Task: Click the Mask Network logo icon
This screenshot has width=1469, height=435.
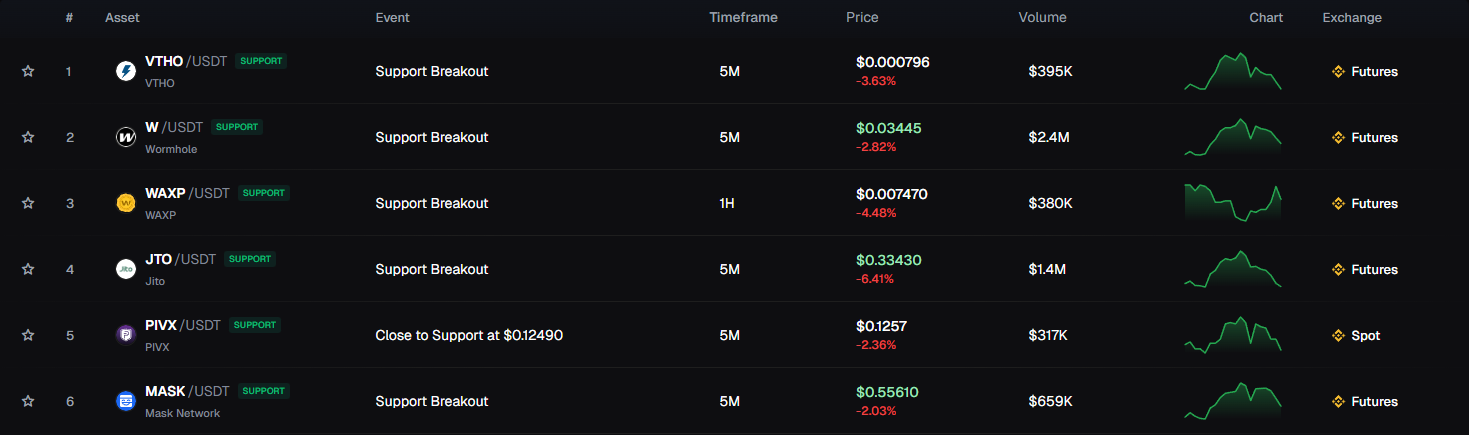Action: pos(126,401)
